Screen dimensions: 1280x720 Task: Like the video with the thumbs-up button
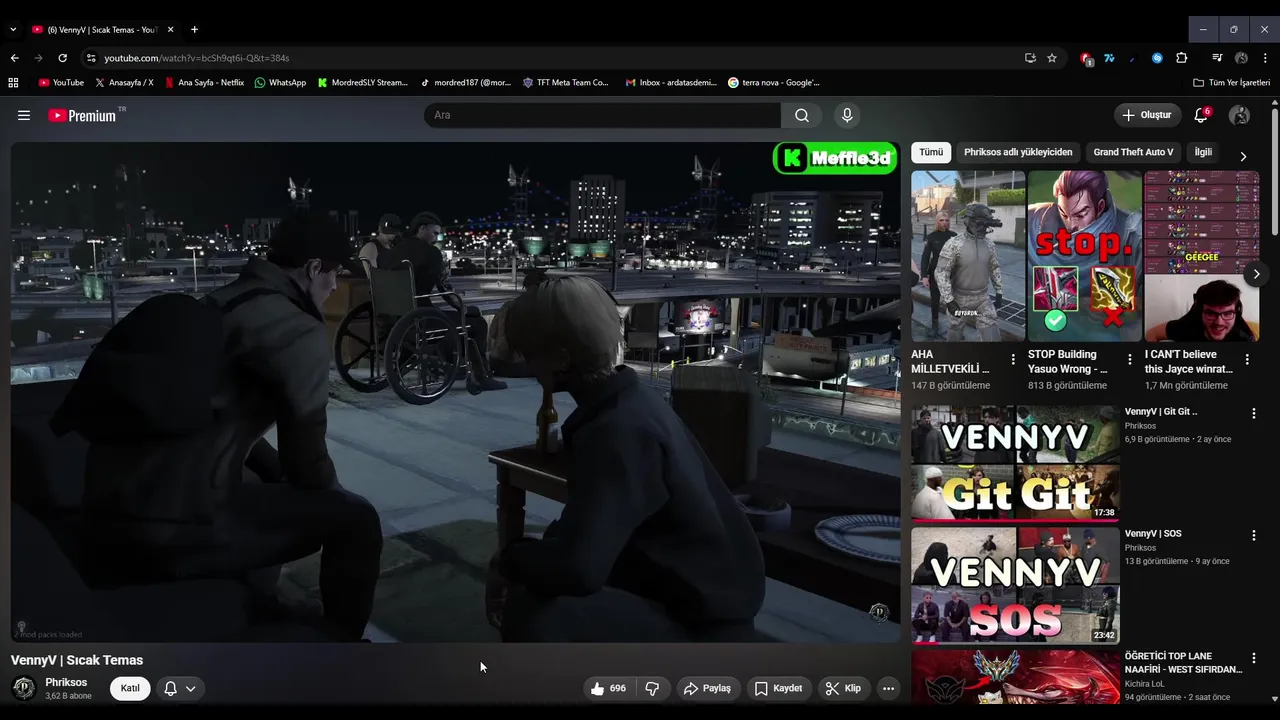[608, 688]
